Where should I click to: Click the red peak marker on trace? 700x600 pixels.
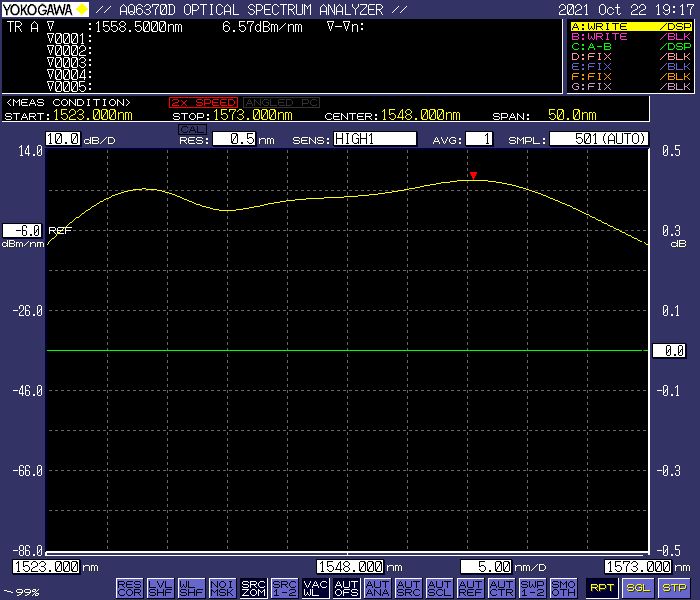(x=473, y=176)
